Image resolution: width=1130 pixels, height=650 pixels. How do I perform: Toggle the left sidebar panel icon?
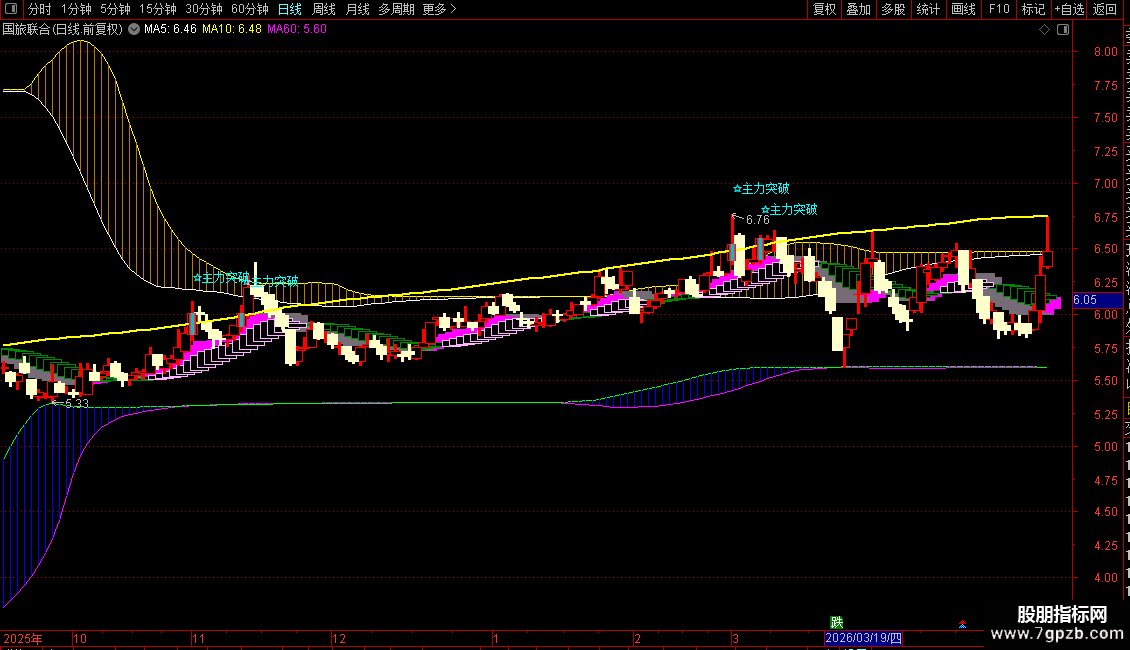(11, 9)
